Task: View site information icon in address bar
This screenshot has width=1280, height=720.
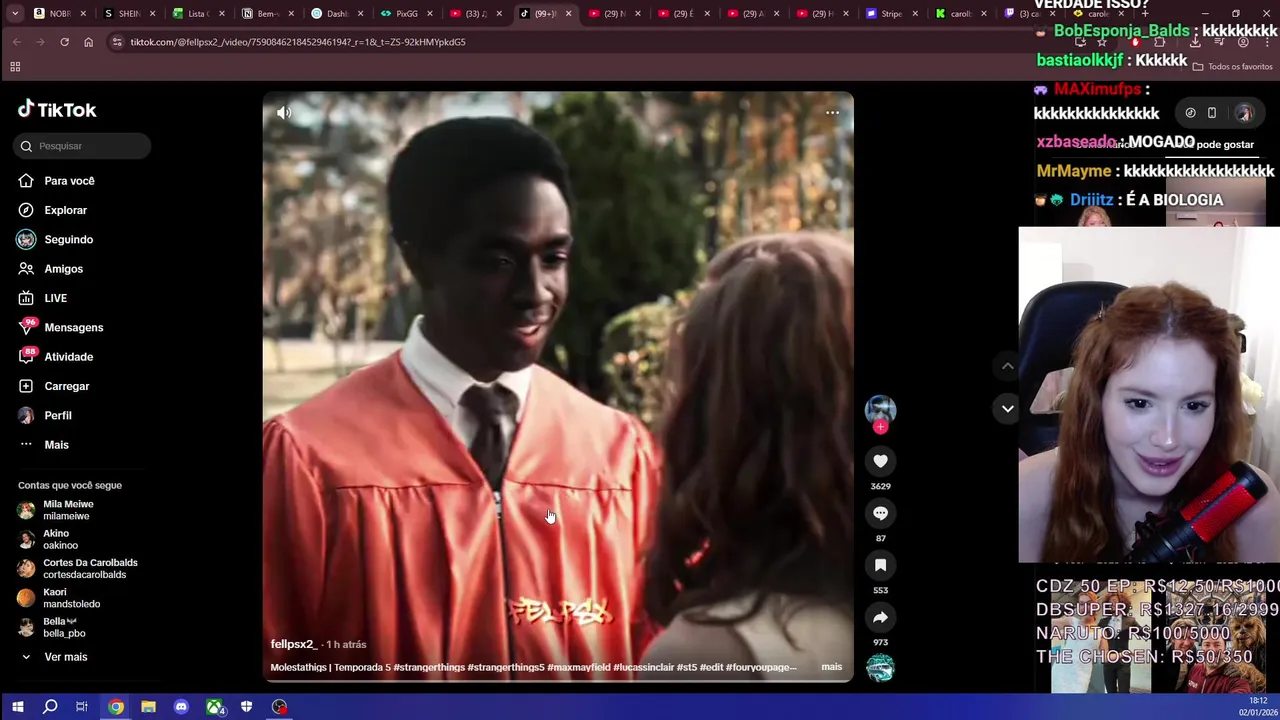Action: tap(117, 42)
